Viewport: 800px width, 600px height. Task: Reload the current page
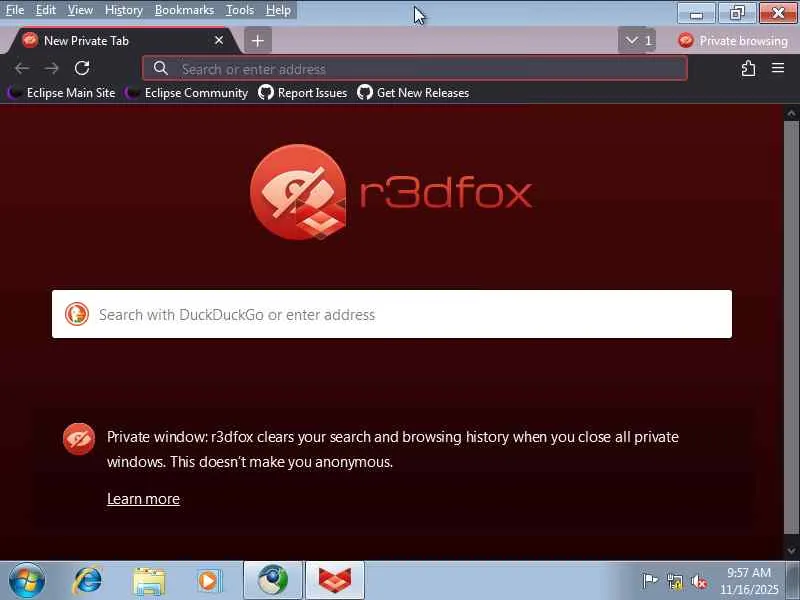pos(82,68)
